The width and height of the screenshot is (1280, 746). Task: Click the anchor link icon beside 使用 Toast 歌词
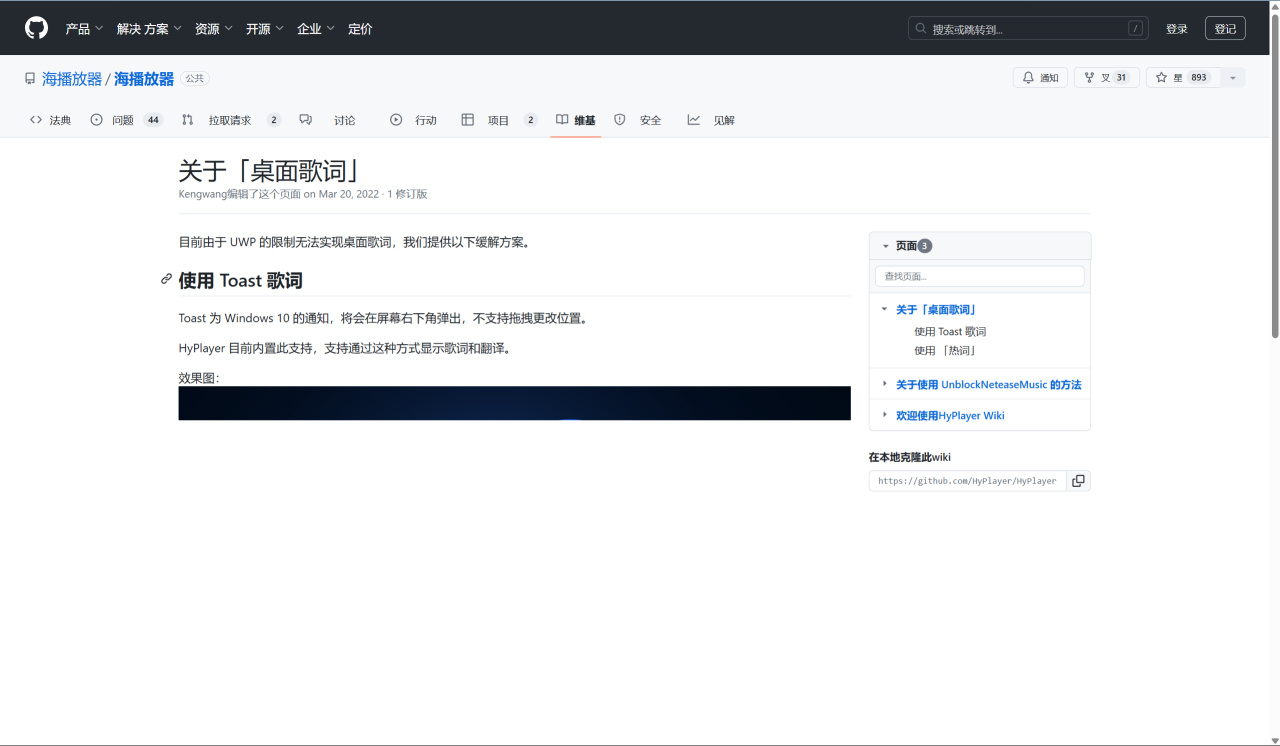[166, 279]
